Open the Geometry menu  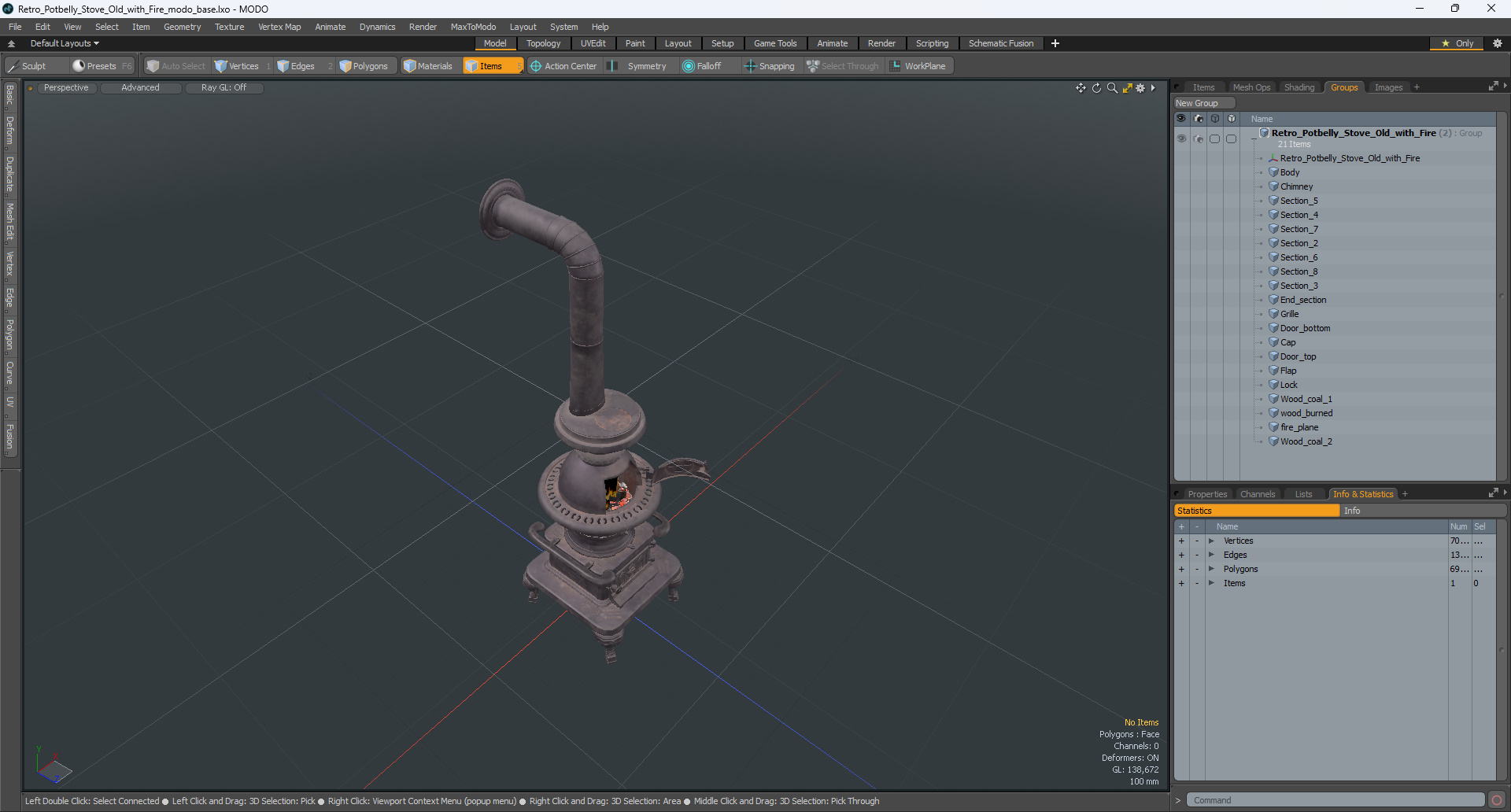[182, 27]
